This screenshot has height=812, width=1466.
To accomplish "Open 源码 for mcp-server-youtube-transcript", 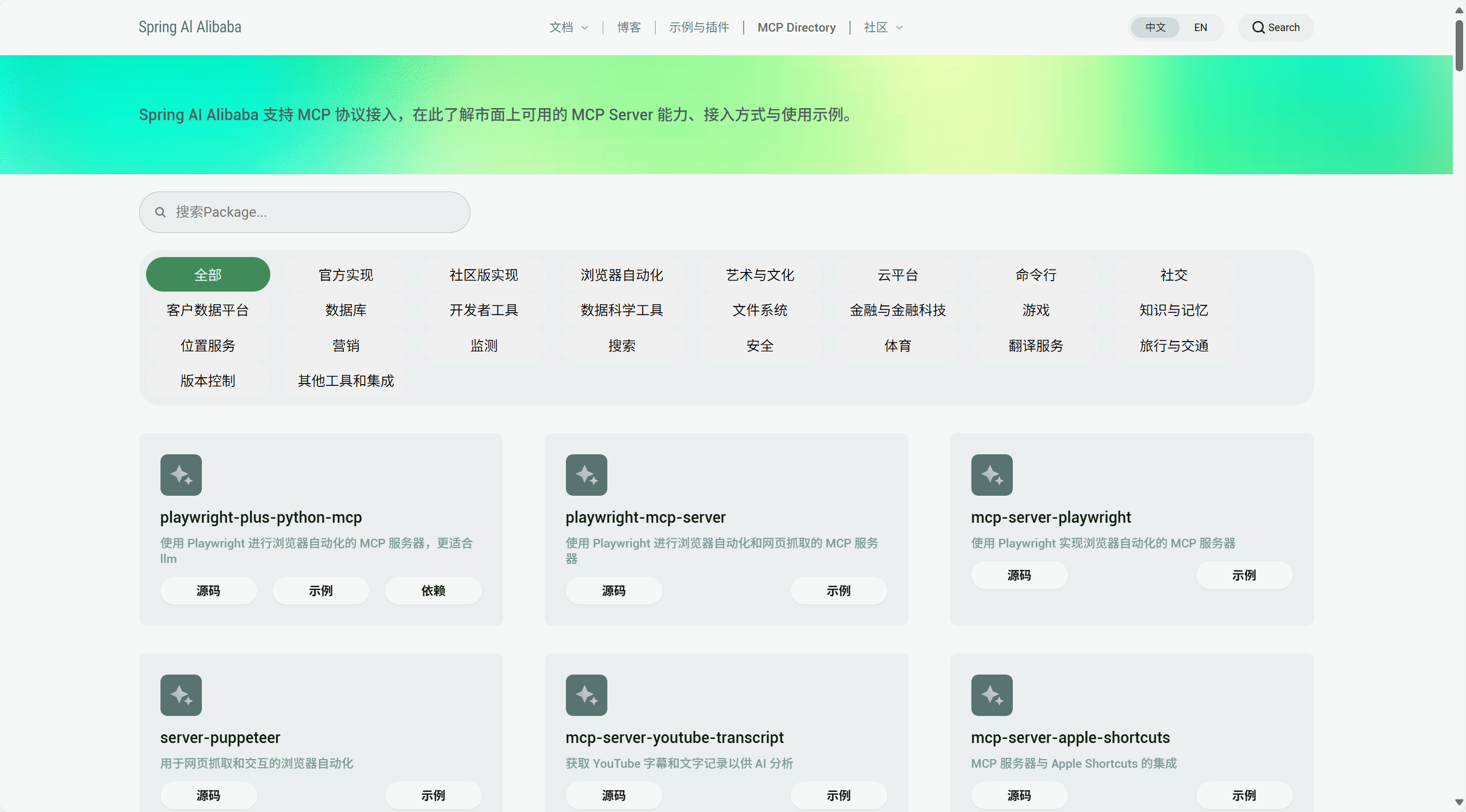I will (614, 795).
